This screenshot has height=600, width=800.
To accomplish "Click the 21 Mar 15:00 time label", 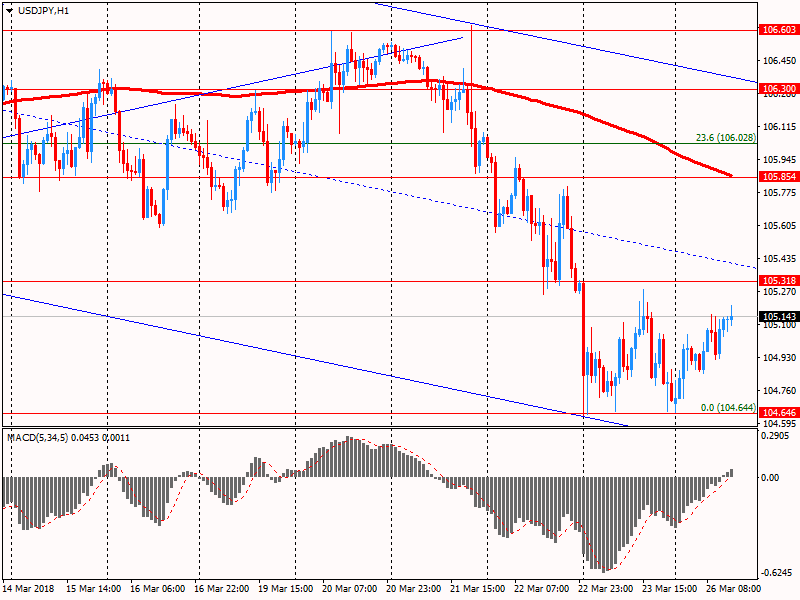I will coord(478,588).
